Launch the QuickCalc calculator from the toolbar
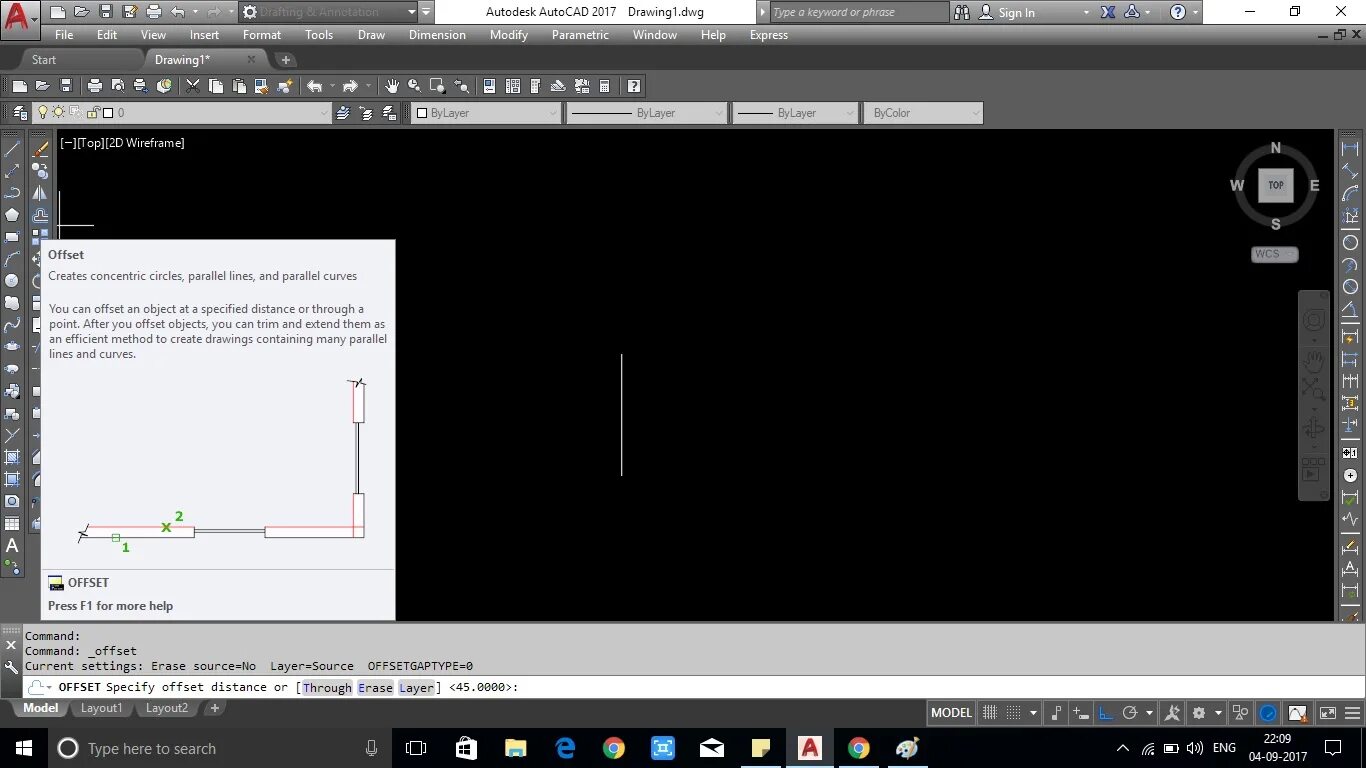This screenshot has height=768, width=1366. [x=605, y=85]
